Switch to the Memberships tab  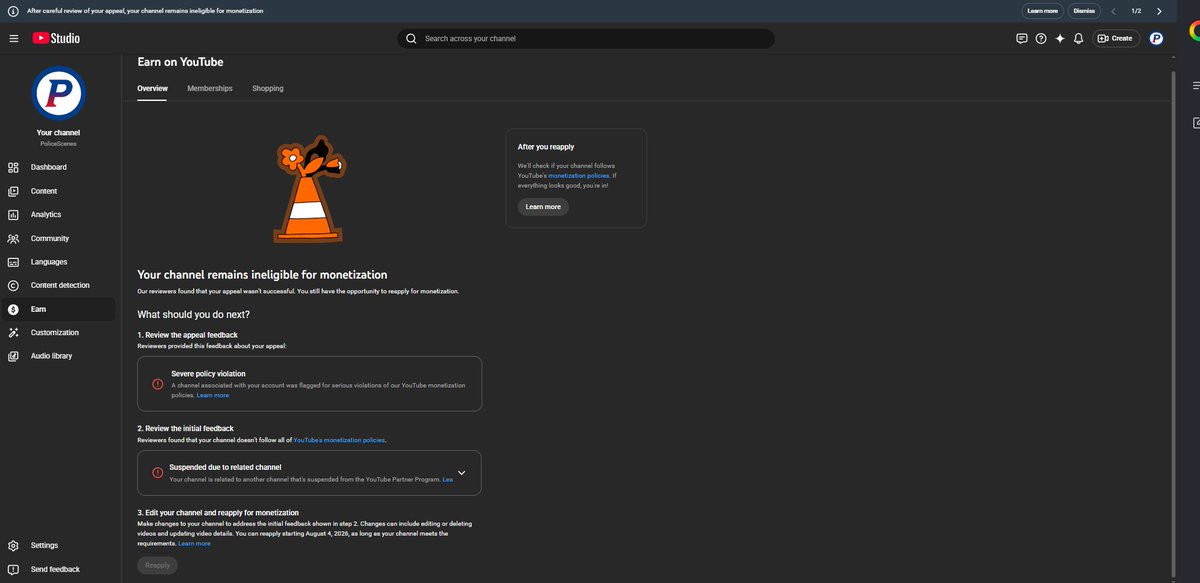point(210,88)
